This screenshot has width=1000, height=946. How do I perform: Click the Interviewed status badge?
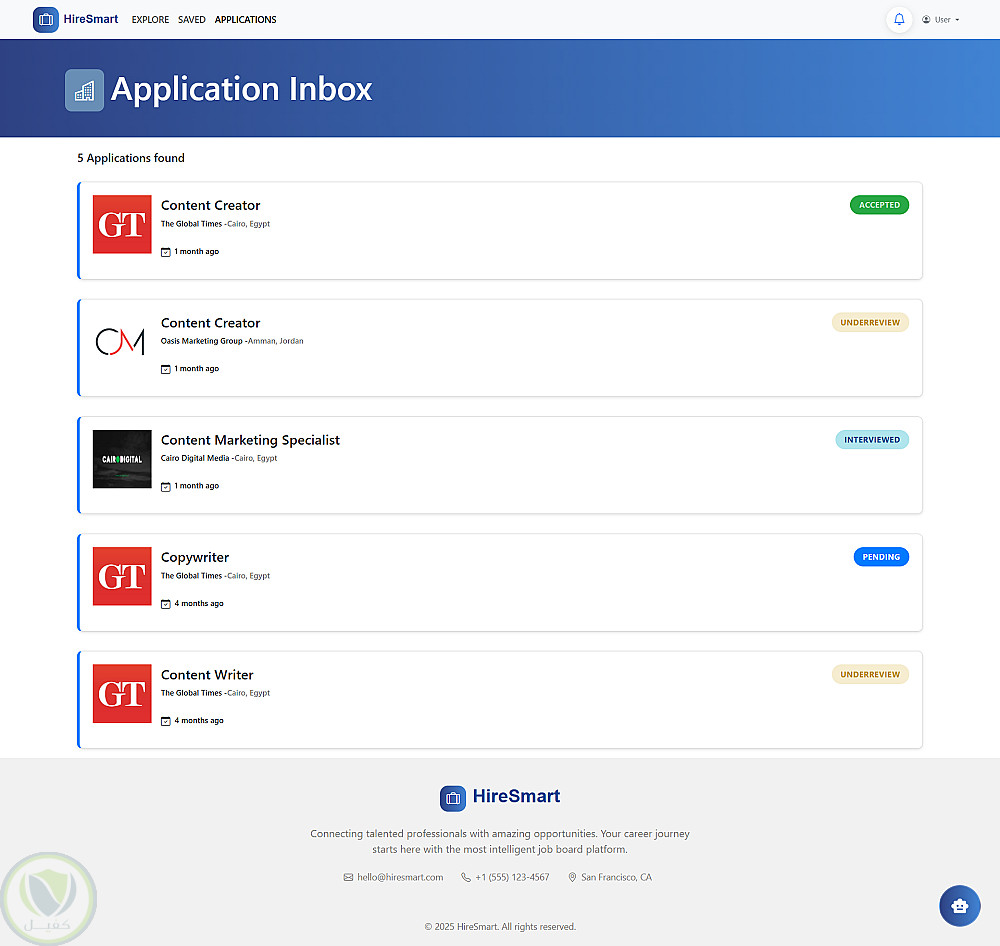tap(872, 440)
